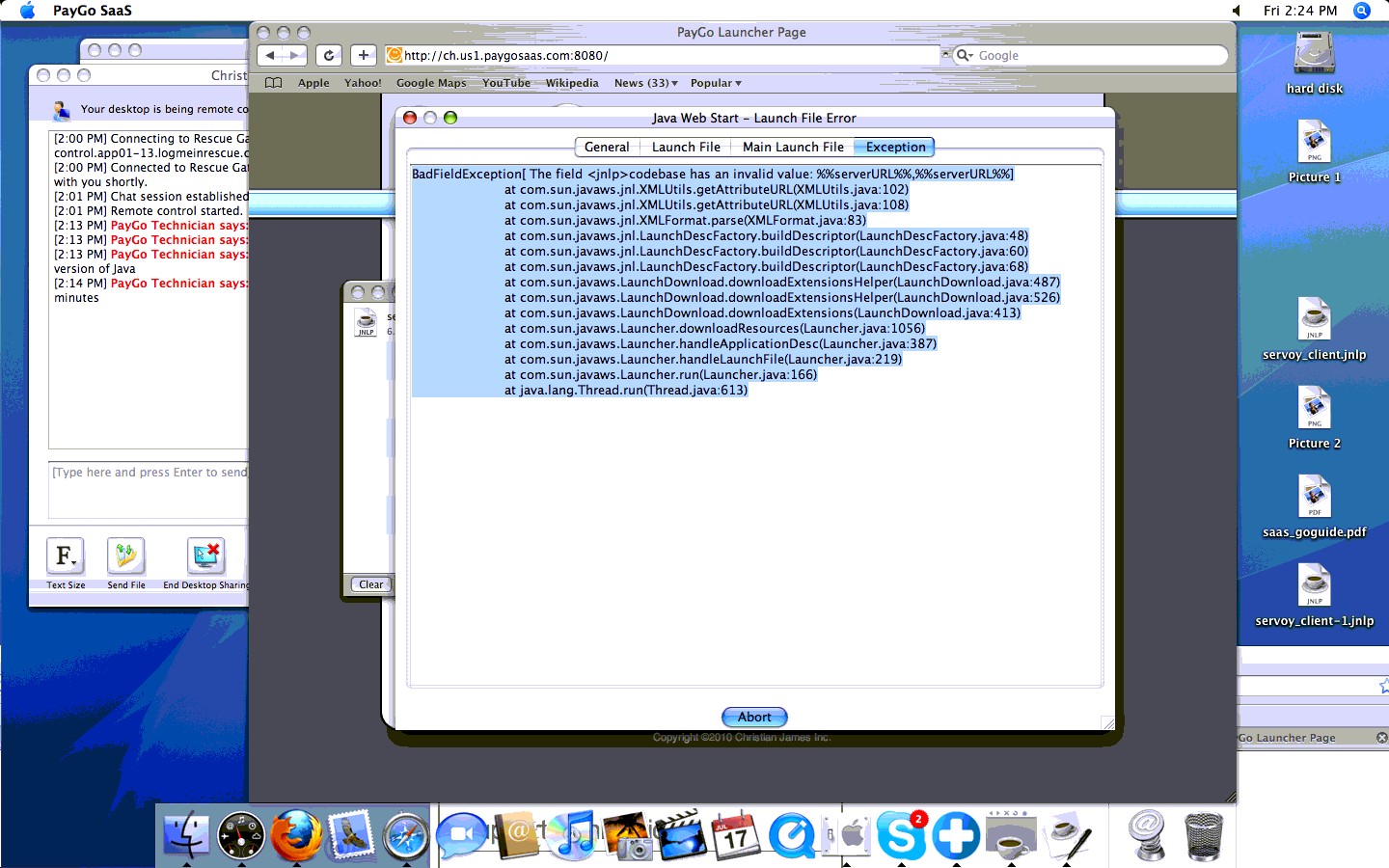Viewport: 1389px width, 868px height.
Task: Launch Safari compass icon in Dock
Action: click(x=405, y=835)
